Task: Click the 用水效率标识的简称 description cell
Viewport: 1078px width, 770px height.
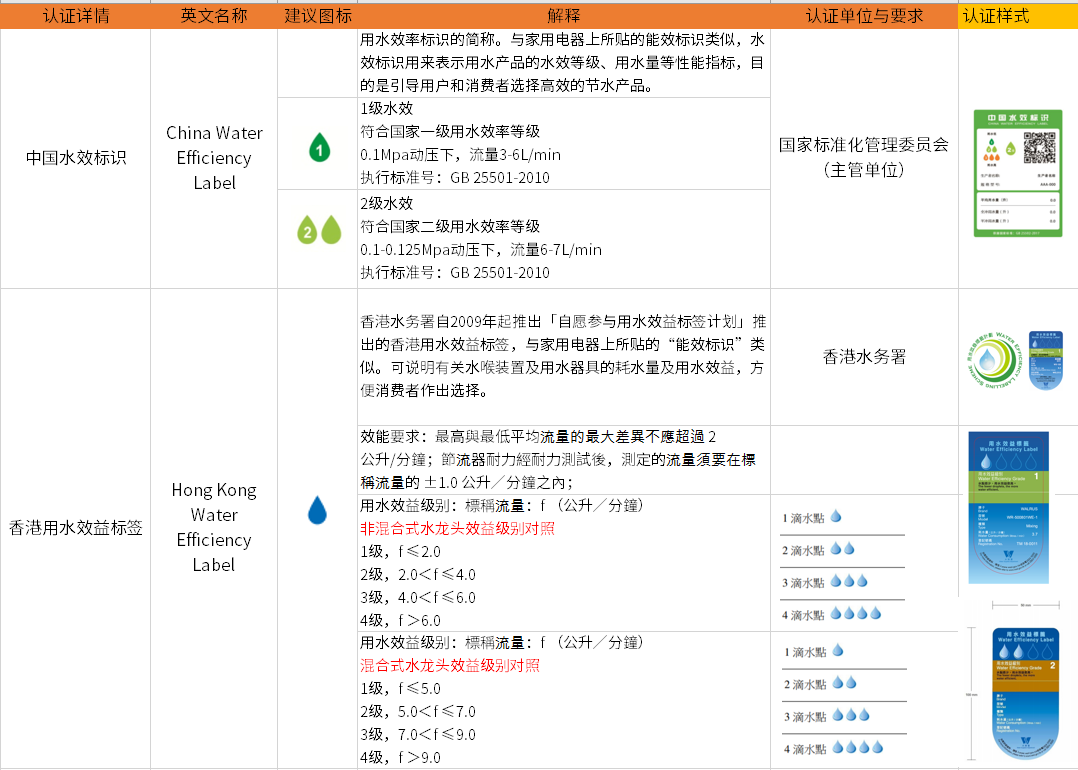Action: pyautogui.click(x=564, y=63)
